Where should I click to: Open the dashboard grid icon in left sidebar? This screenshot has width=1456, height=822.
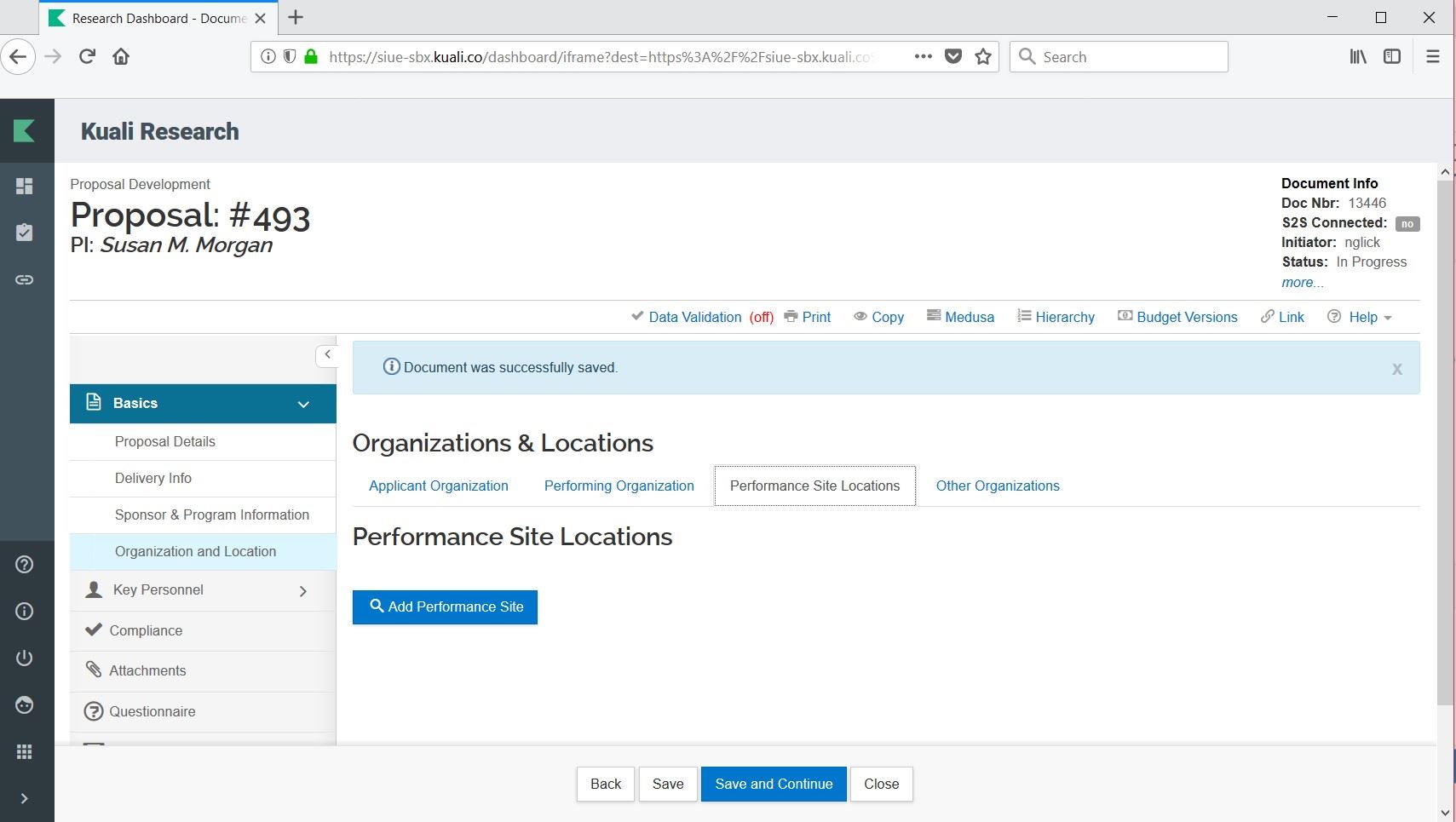(x=25, y=186)
